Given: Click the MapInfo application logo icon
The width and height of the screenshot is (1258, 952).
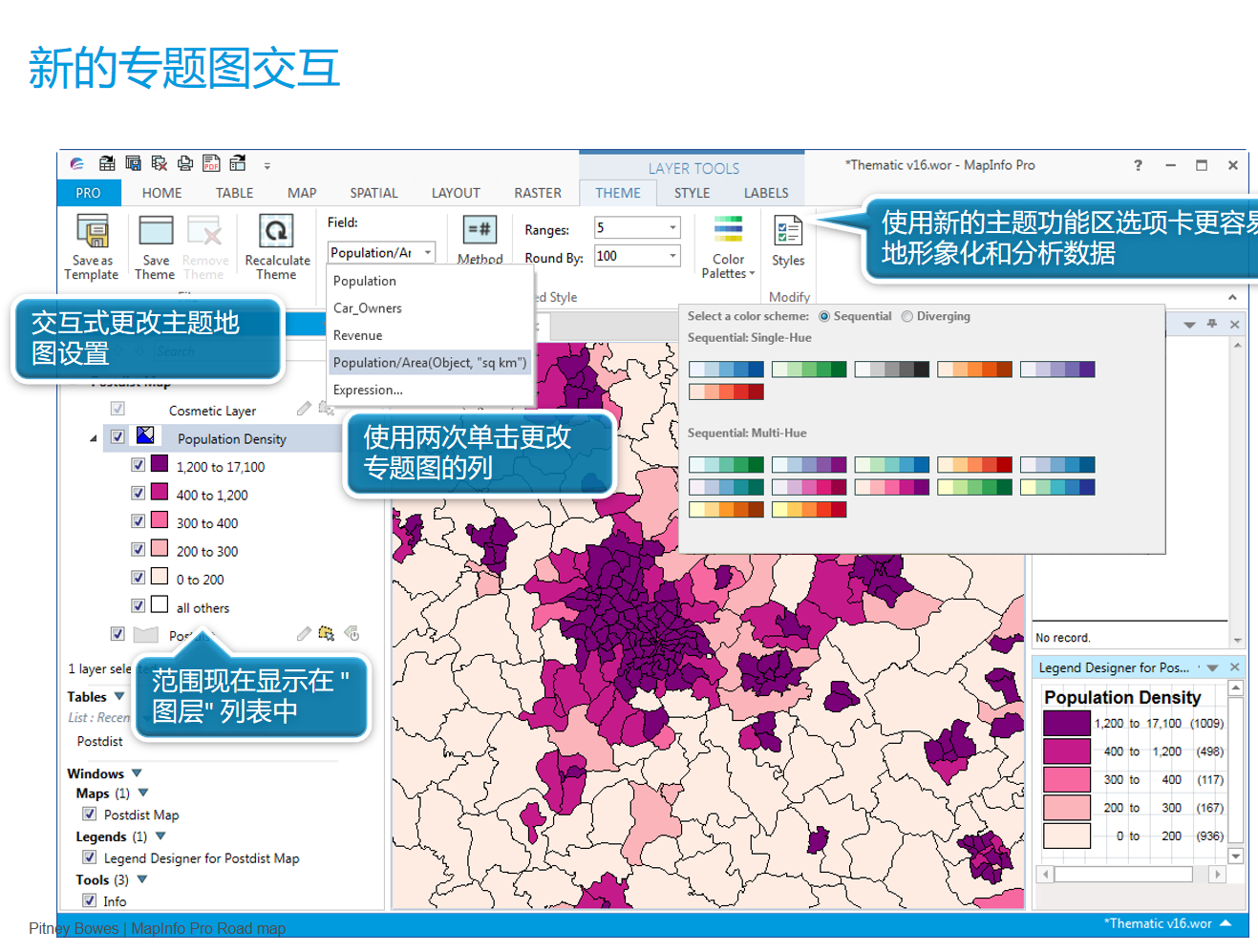Looking at the screenshot, I should (77, 164).
